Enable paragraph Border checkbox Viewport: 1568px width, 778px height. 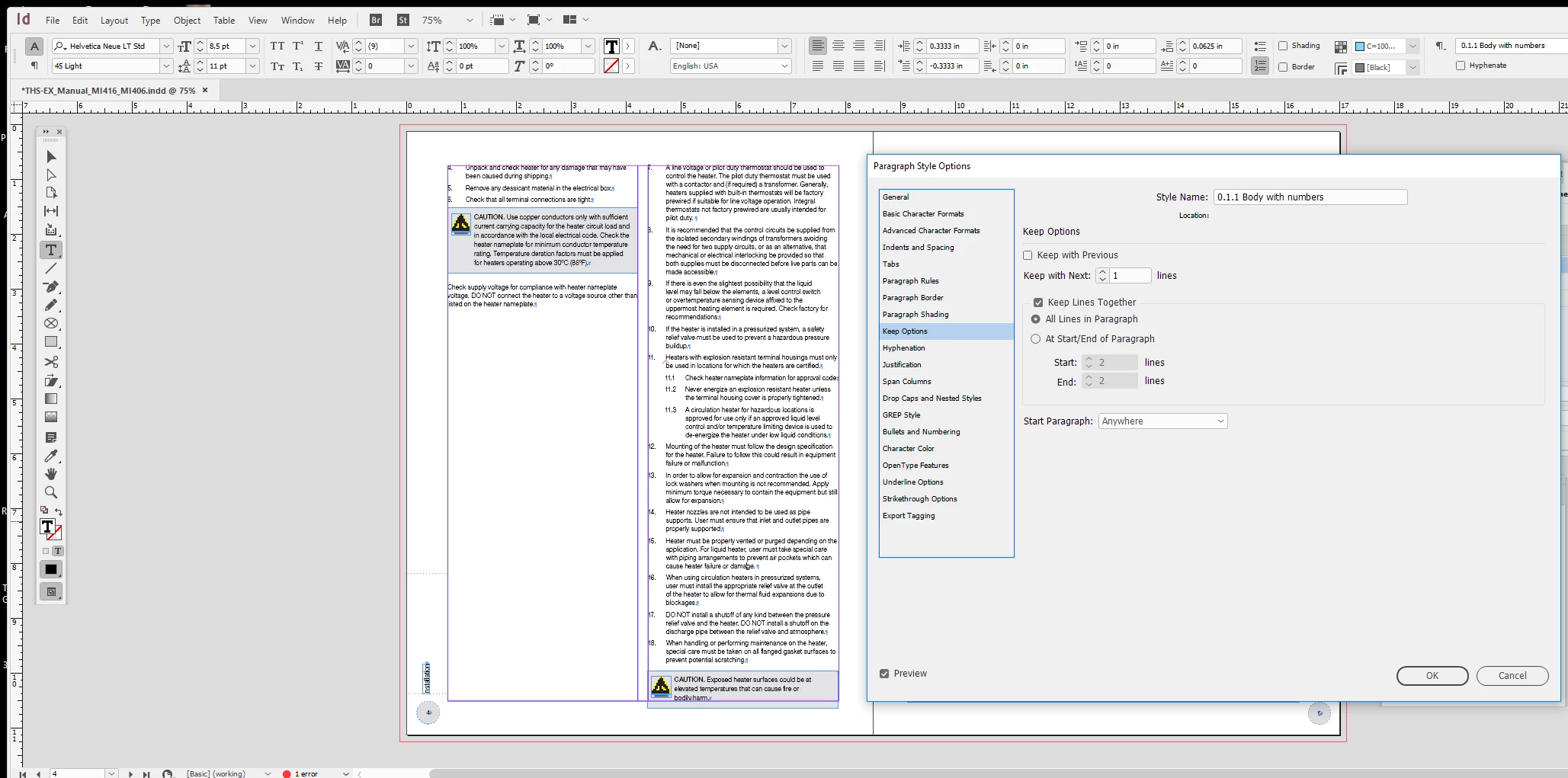(x=1283, y=67)
